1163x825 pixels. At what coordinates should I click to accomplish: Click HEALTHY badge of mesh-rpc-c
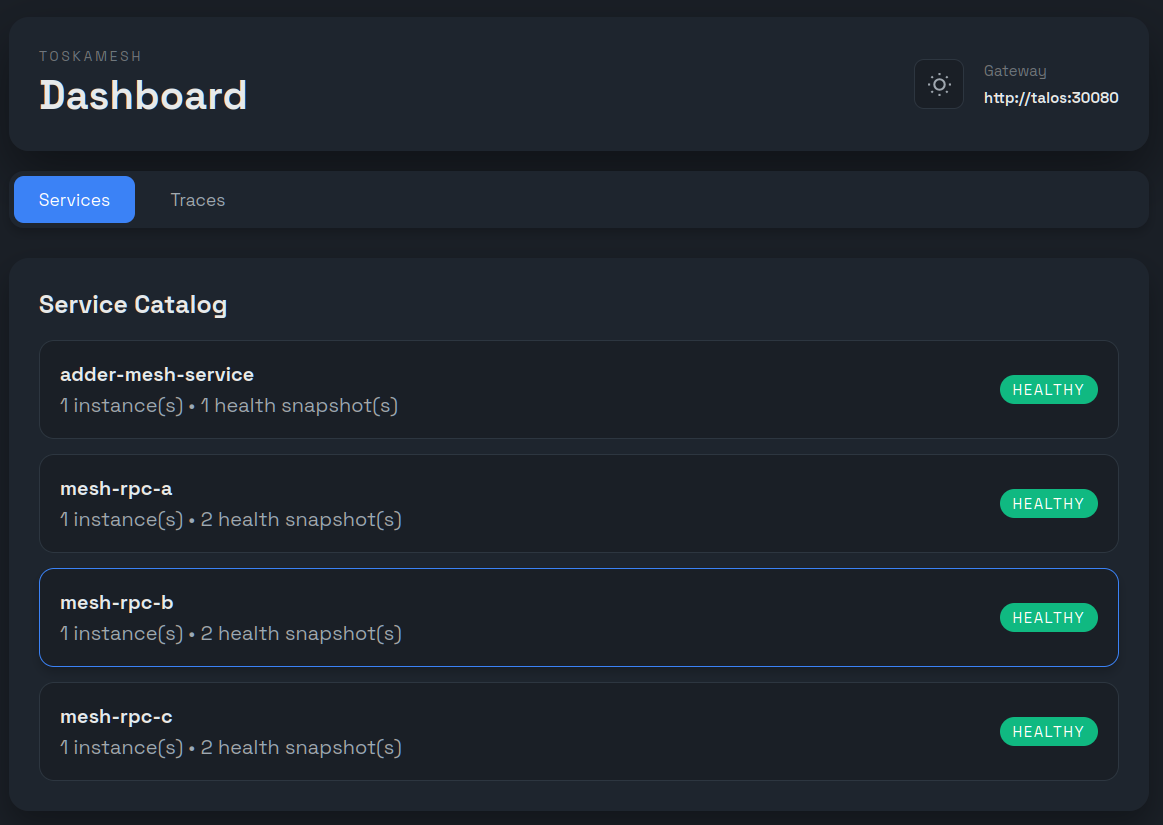tap(1048, 732)
